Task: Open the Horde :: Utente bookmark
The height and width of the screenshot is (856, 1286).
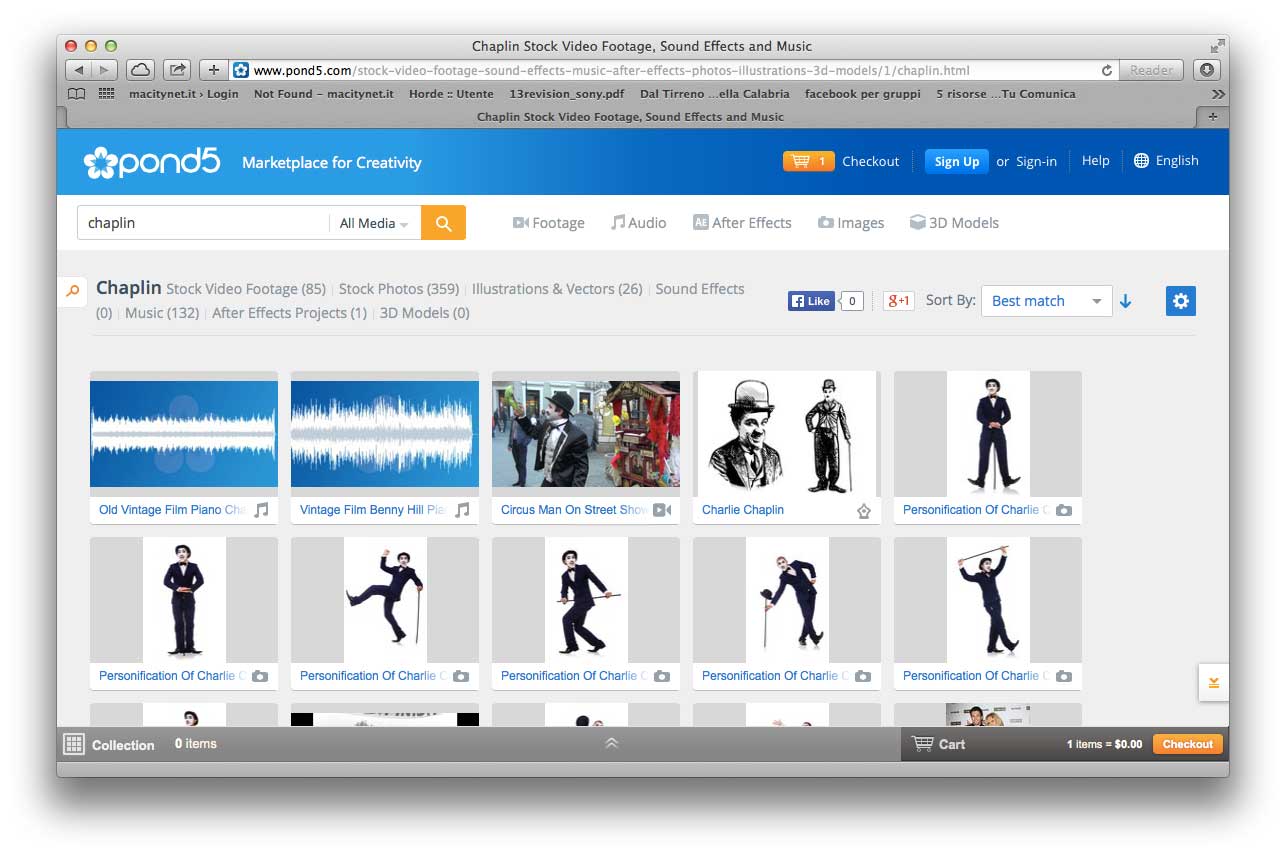Action: coord(451,94)
